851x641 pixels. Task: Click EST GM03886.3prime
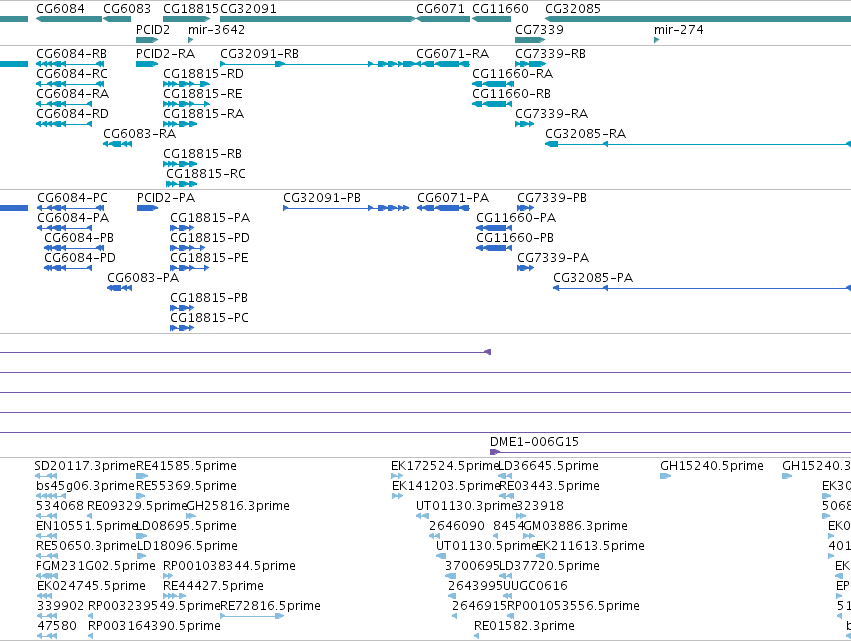coord(575,526)
